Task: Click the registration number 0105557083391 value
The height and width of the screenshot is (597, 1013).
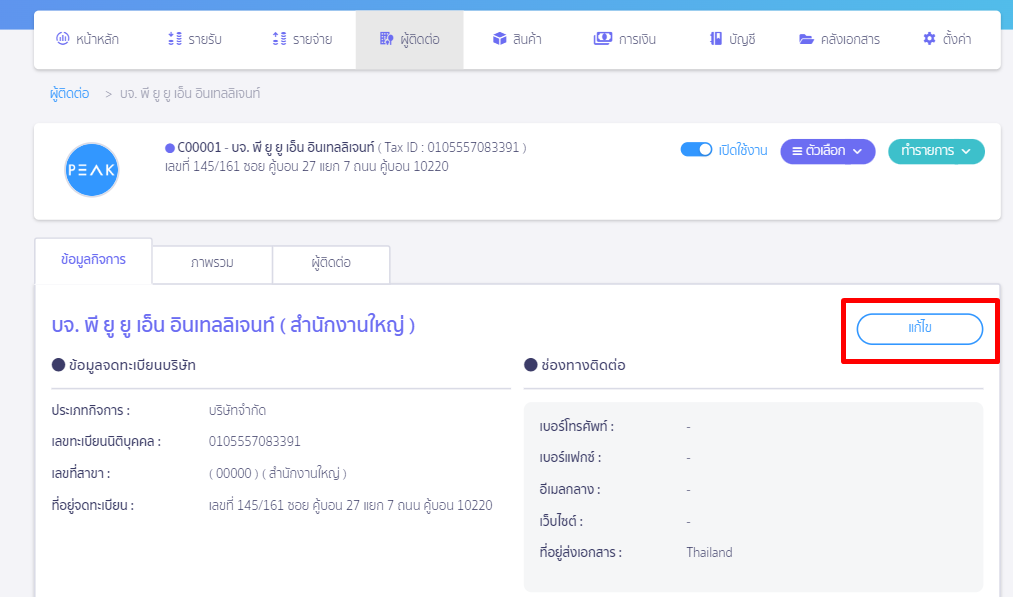Action: [255, 441]
